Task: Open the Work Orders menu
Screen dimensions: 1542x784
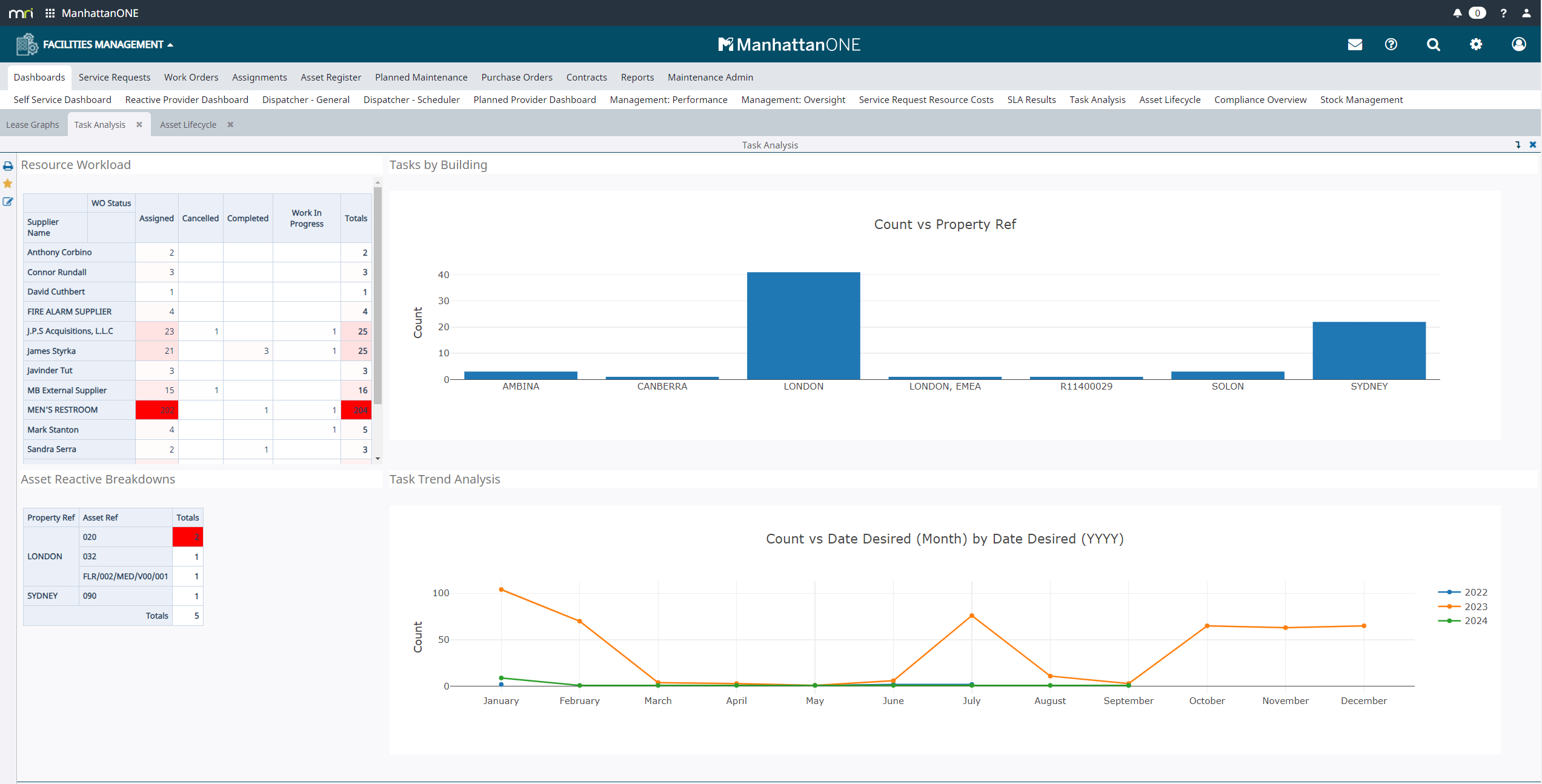Action: coord(191,77)
